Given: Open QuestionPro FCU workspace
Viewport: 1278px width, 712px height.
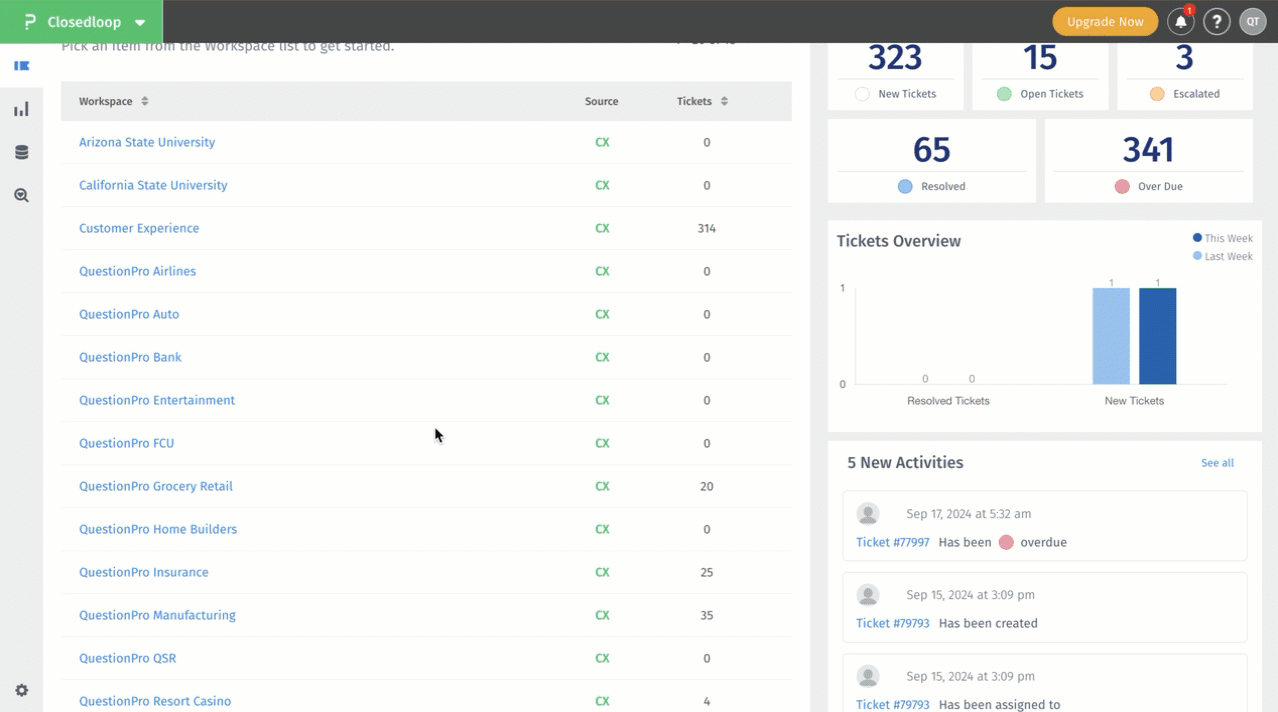Looking at the screenshot, I should [x=126, y=443].
